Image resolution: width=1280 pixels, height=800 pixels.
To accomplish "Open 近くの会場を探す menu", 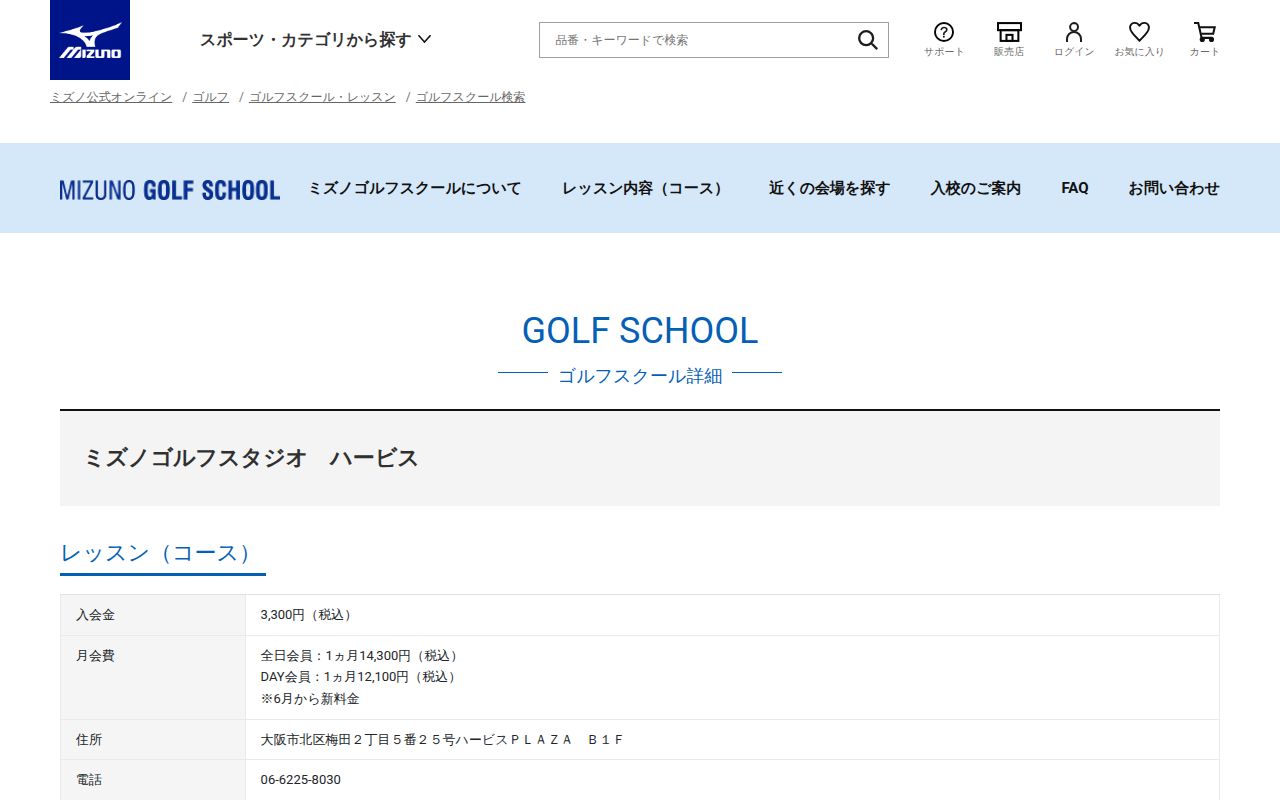I will click(x=829, y=188).
